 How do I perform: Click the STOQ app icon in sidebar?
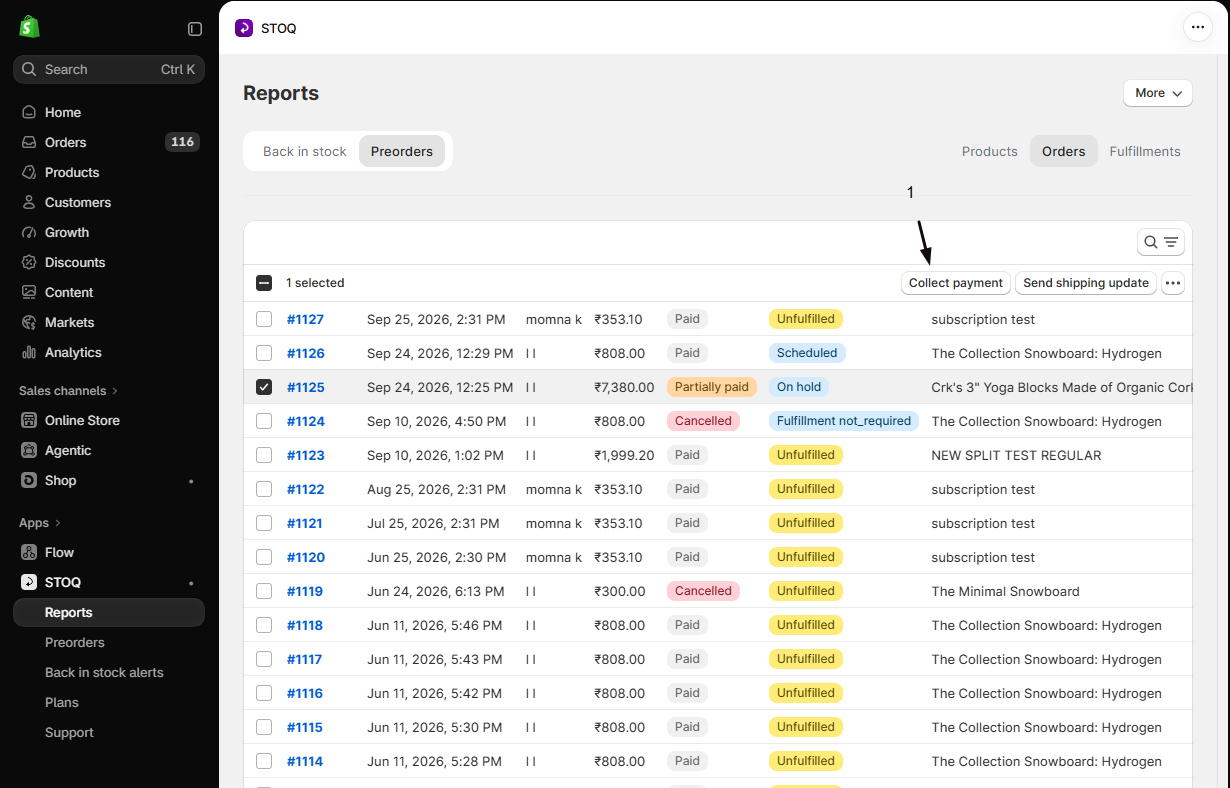point(29,582)
